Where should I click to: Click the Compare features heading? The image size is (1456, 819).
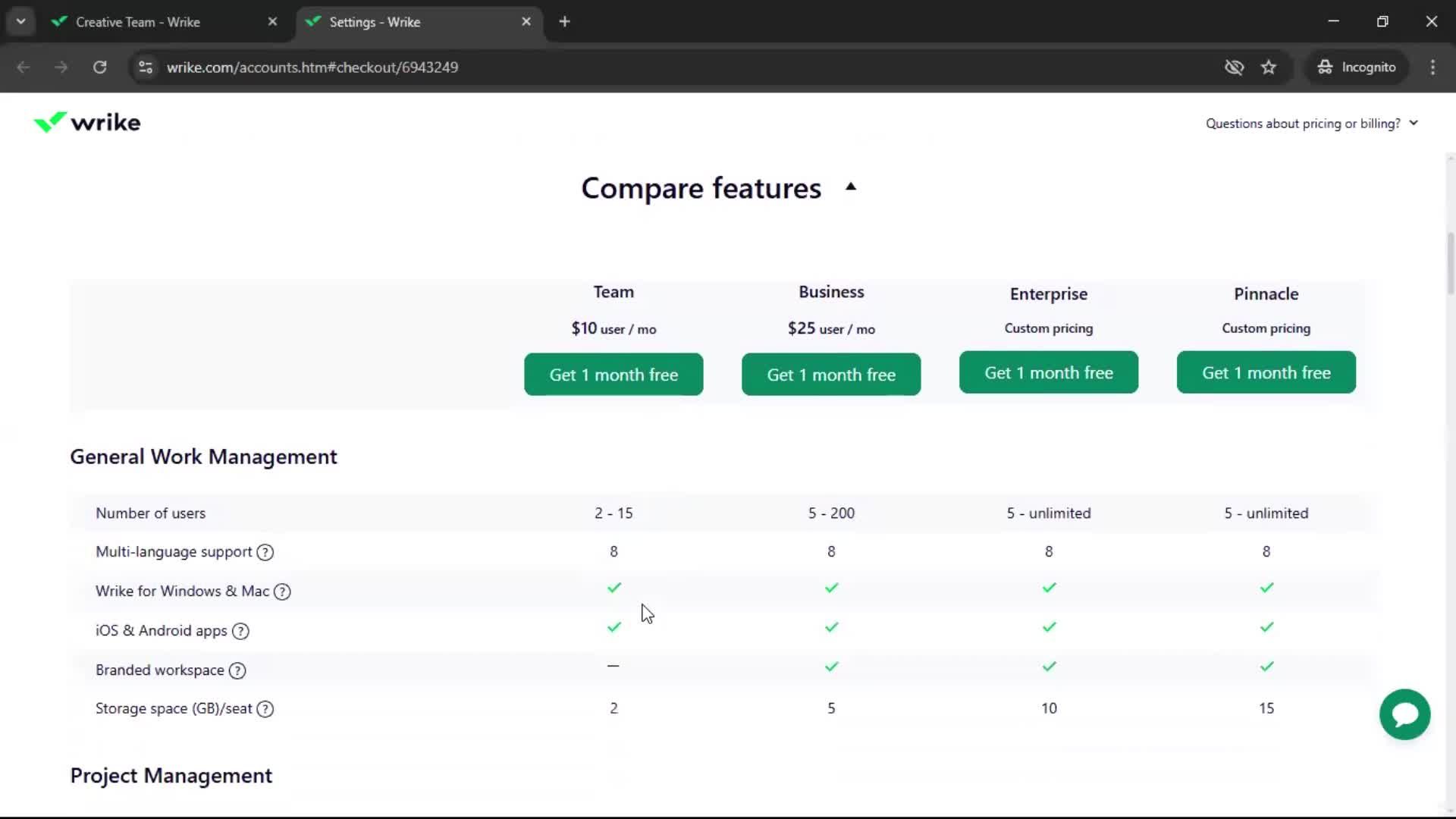point(701,188)
